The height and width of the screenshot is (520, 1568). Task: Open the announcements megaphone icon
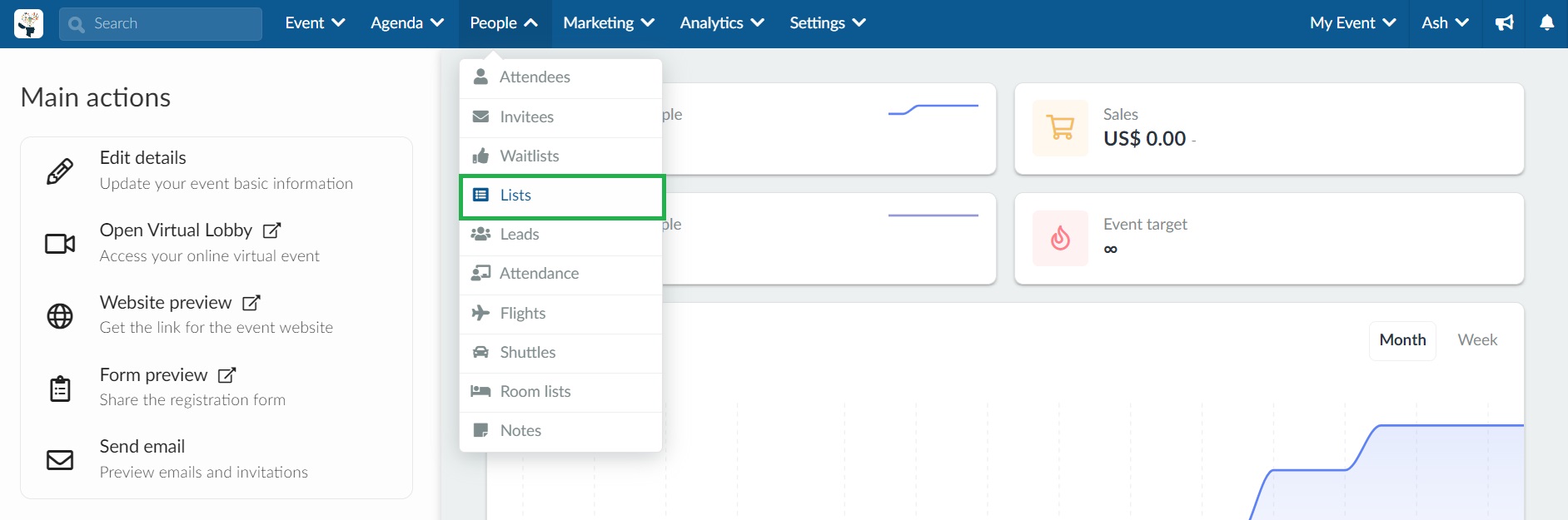click(1505, 23)
